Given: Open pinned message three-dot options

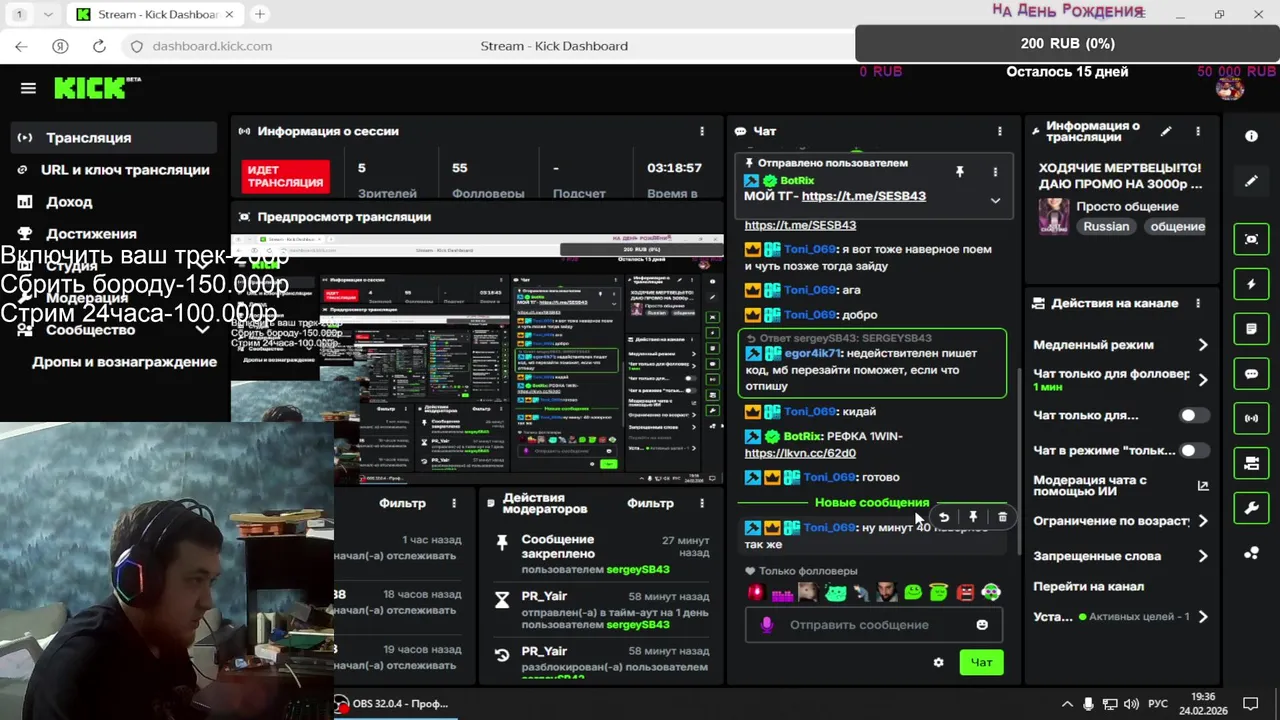Looking at the screenshot, I should pyautogui.click(x=995, y=172).
